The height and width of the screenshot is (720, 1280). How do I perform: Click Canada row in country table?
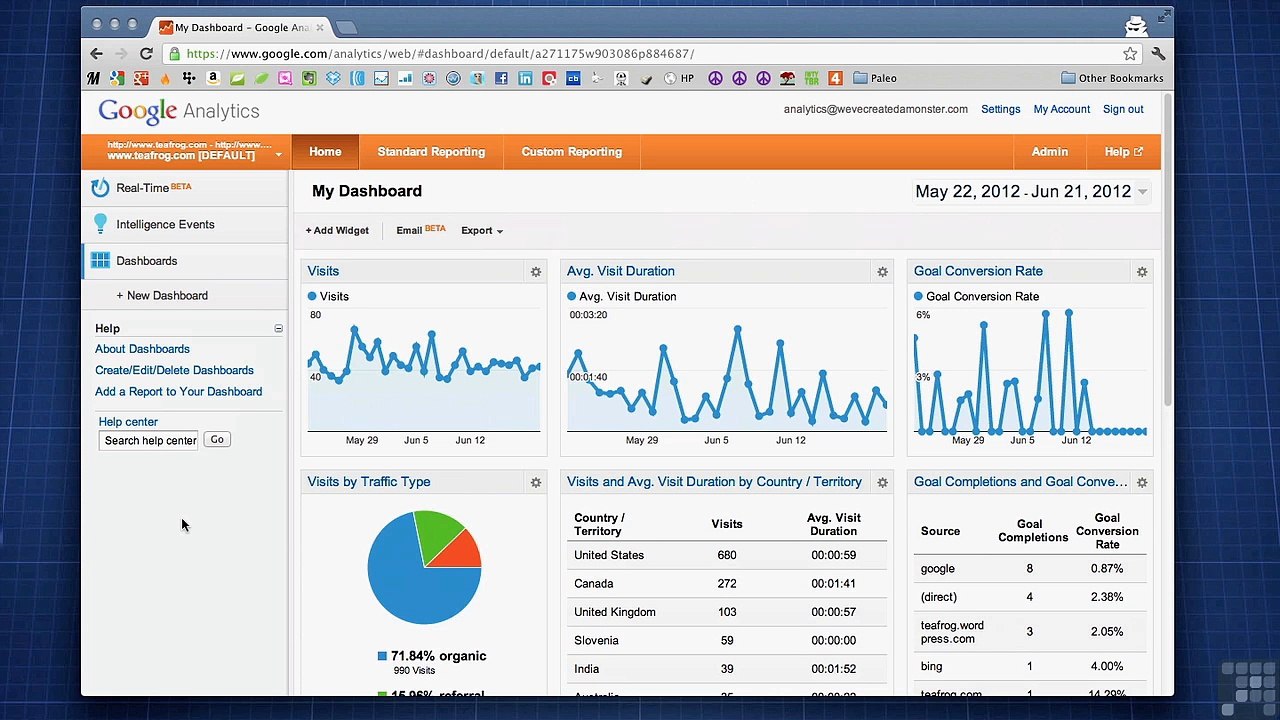coord(727,584)
